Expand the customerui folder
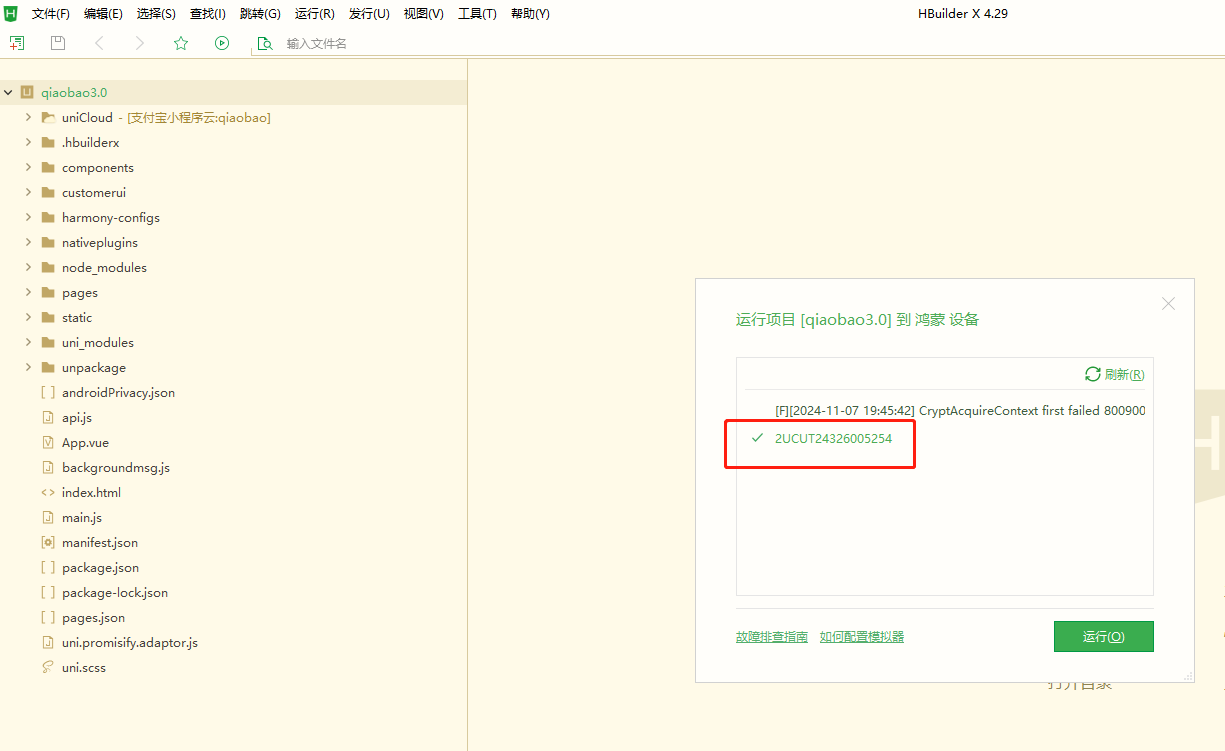Viewport: 1225px width, 751px height. (29, 192)
